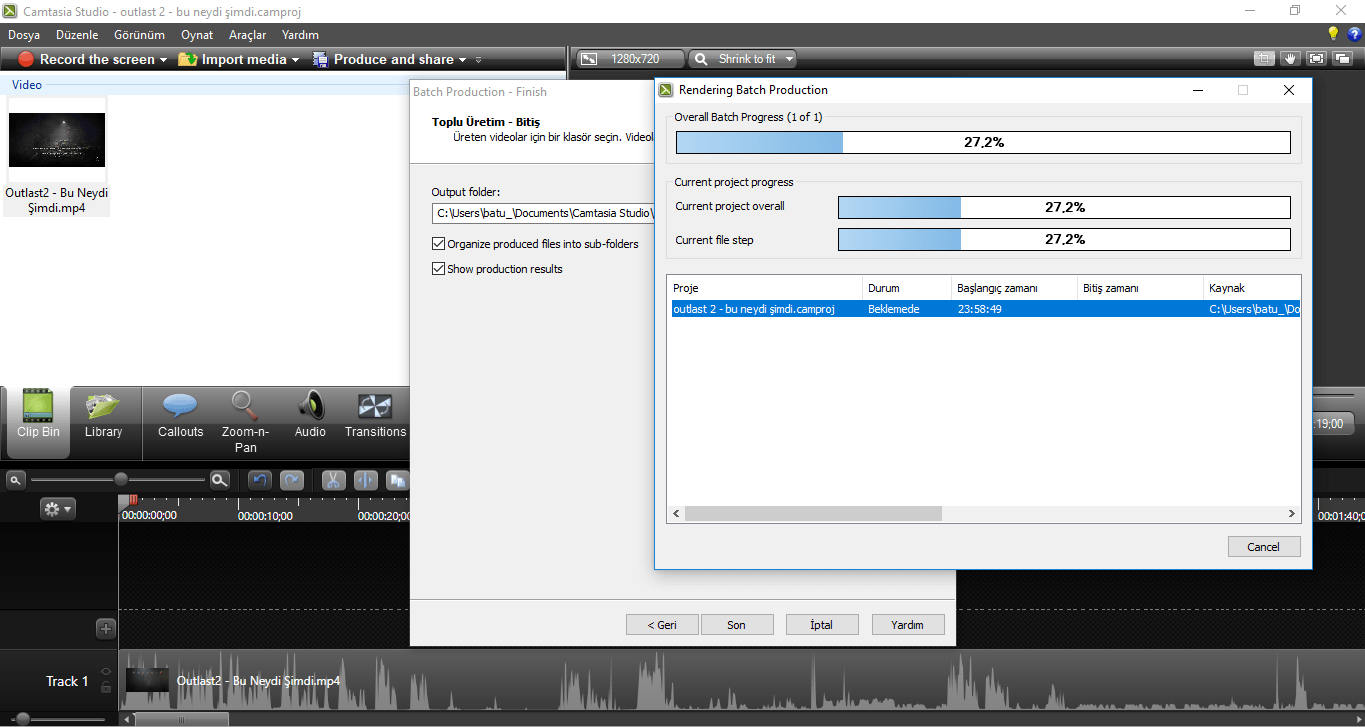The height and width of the screenshot is (727, 1365).
Task: Click the add track plus button
Action: [106, 629]
